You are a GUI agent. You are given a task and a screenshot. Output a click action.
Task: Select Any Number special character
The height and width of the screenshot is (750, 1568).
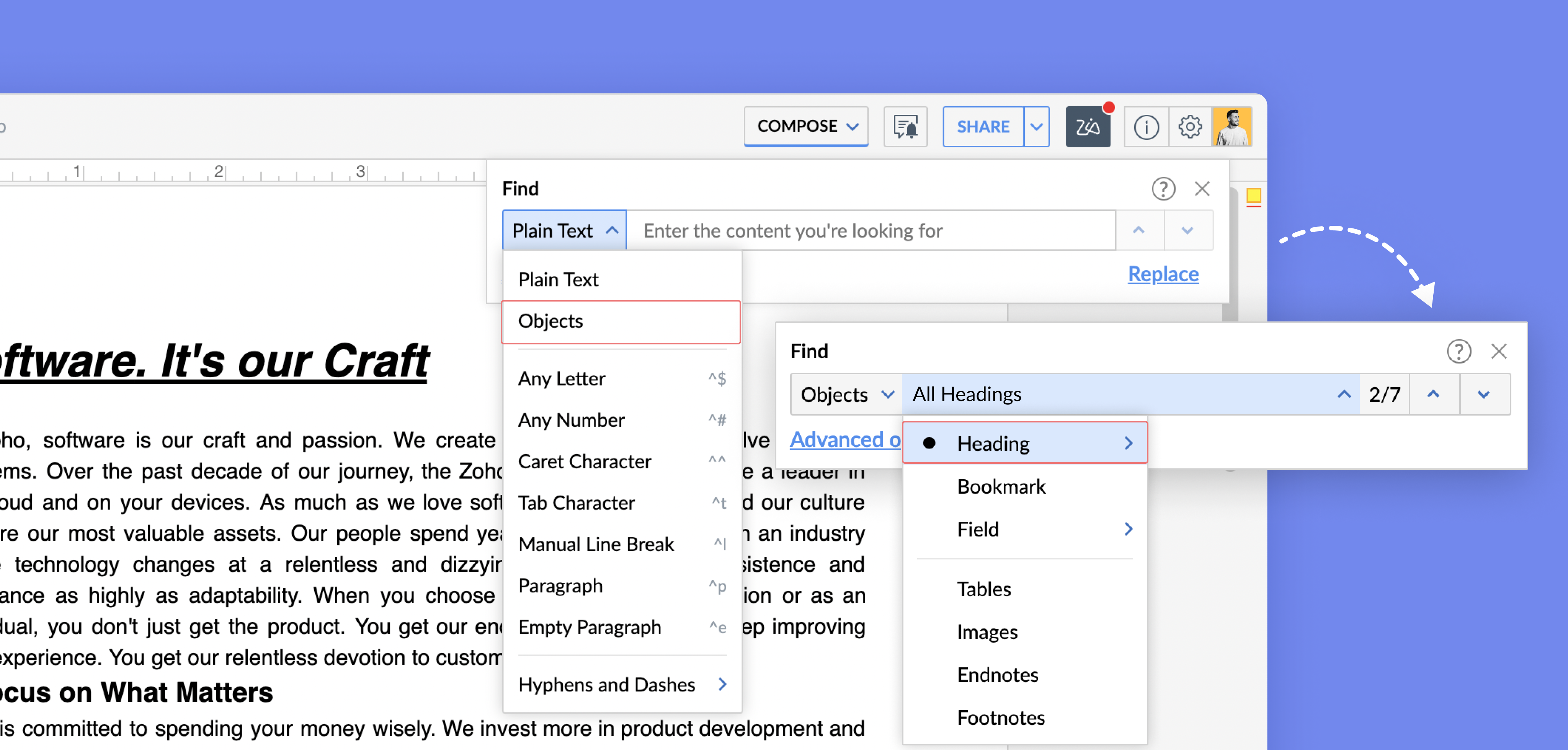(x=622, y=420)
